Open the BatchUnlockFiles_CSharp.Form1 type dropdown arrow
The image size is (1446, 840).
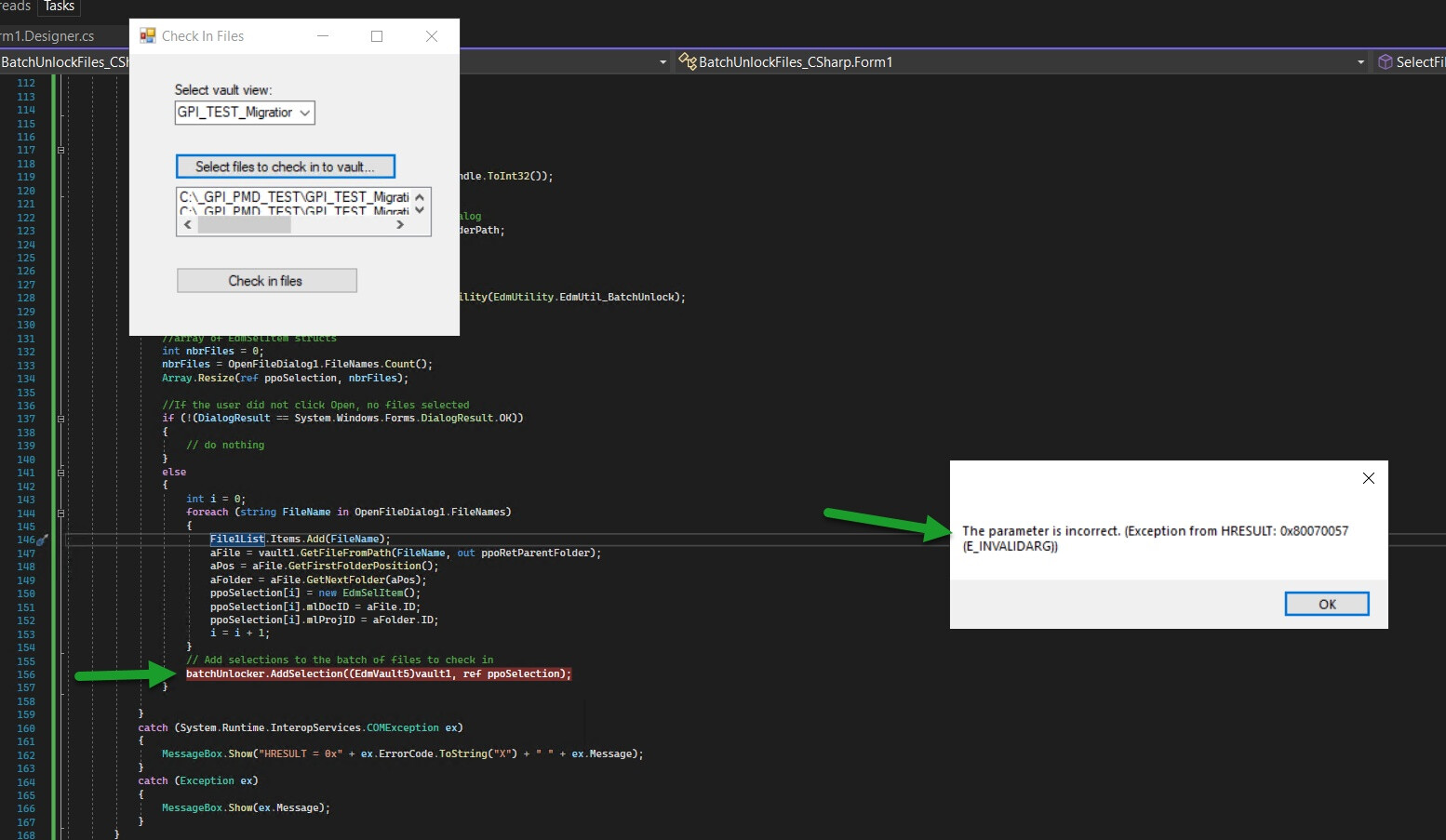coord(1360,62)
